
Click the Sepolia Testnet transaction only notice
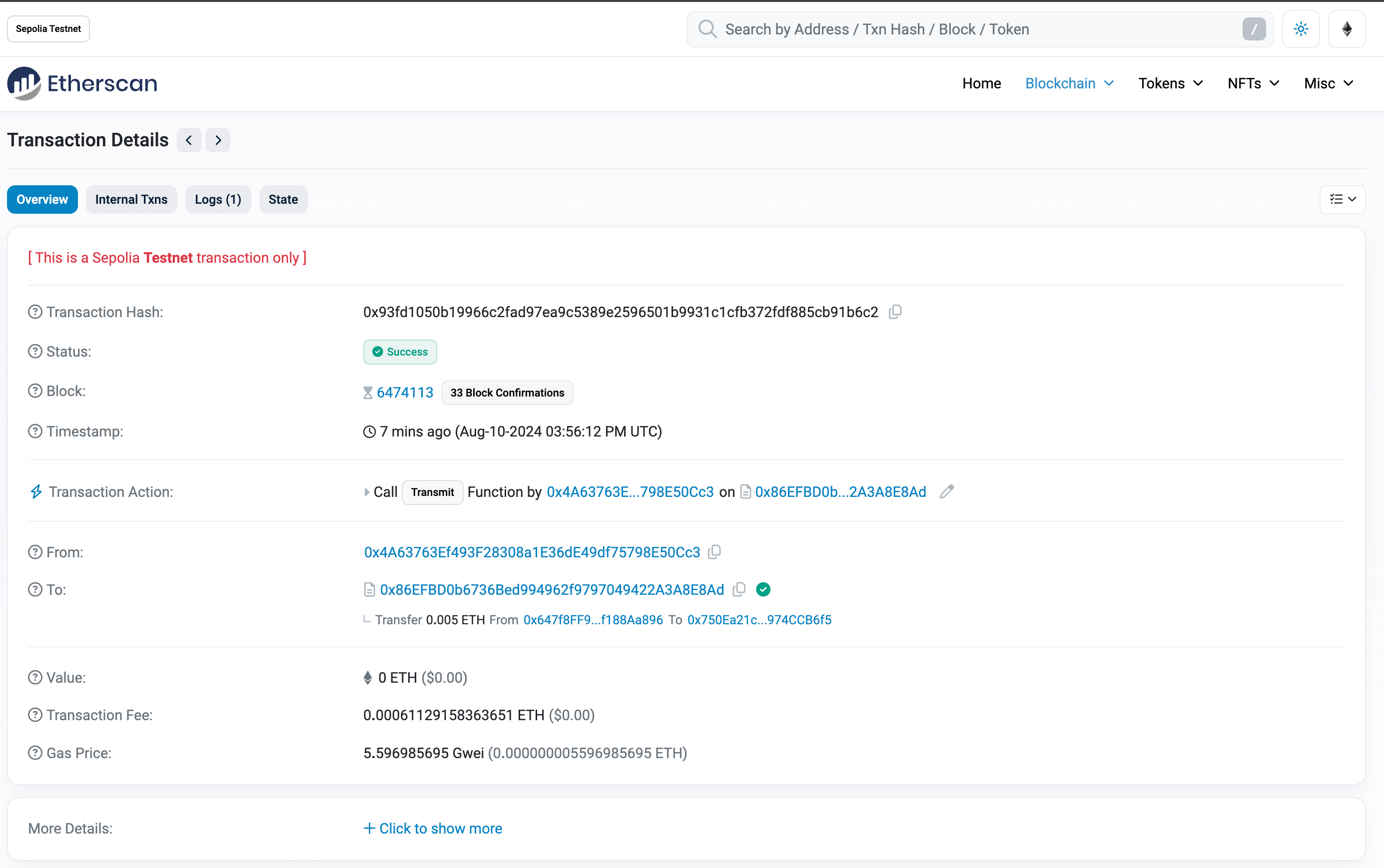click(x=167, y=258)
